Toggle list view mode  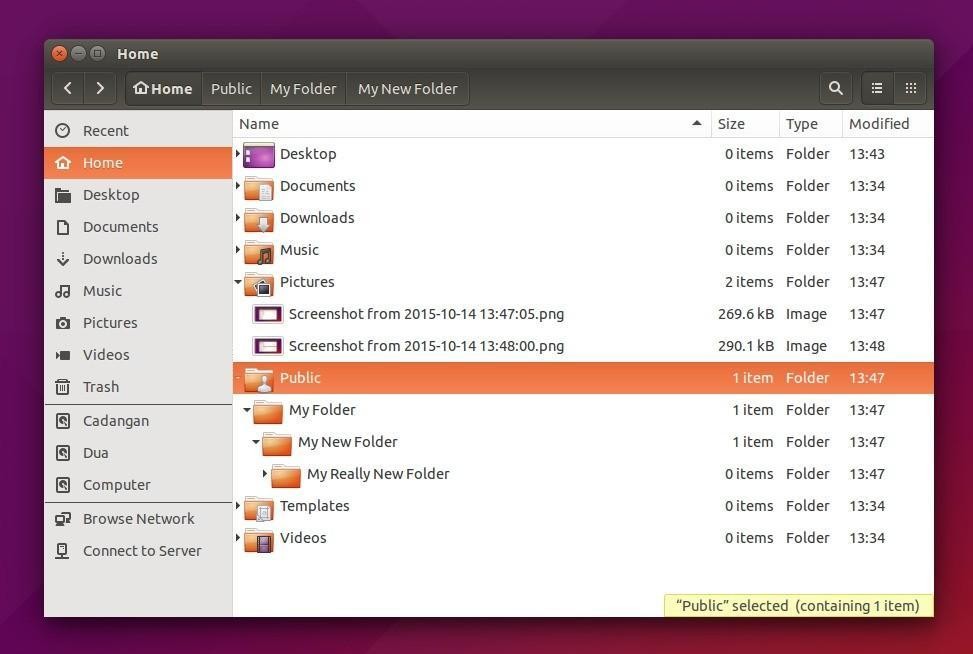click(877, 88)
